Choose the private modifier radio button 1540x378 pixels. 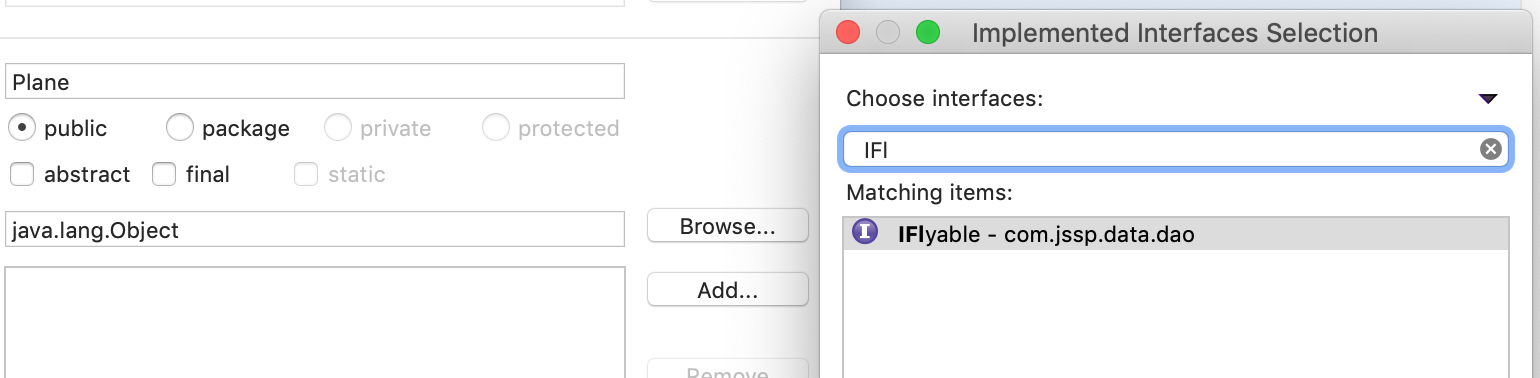(x=338, y=128)
